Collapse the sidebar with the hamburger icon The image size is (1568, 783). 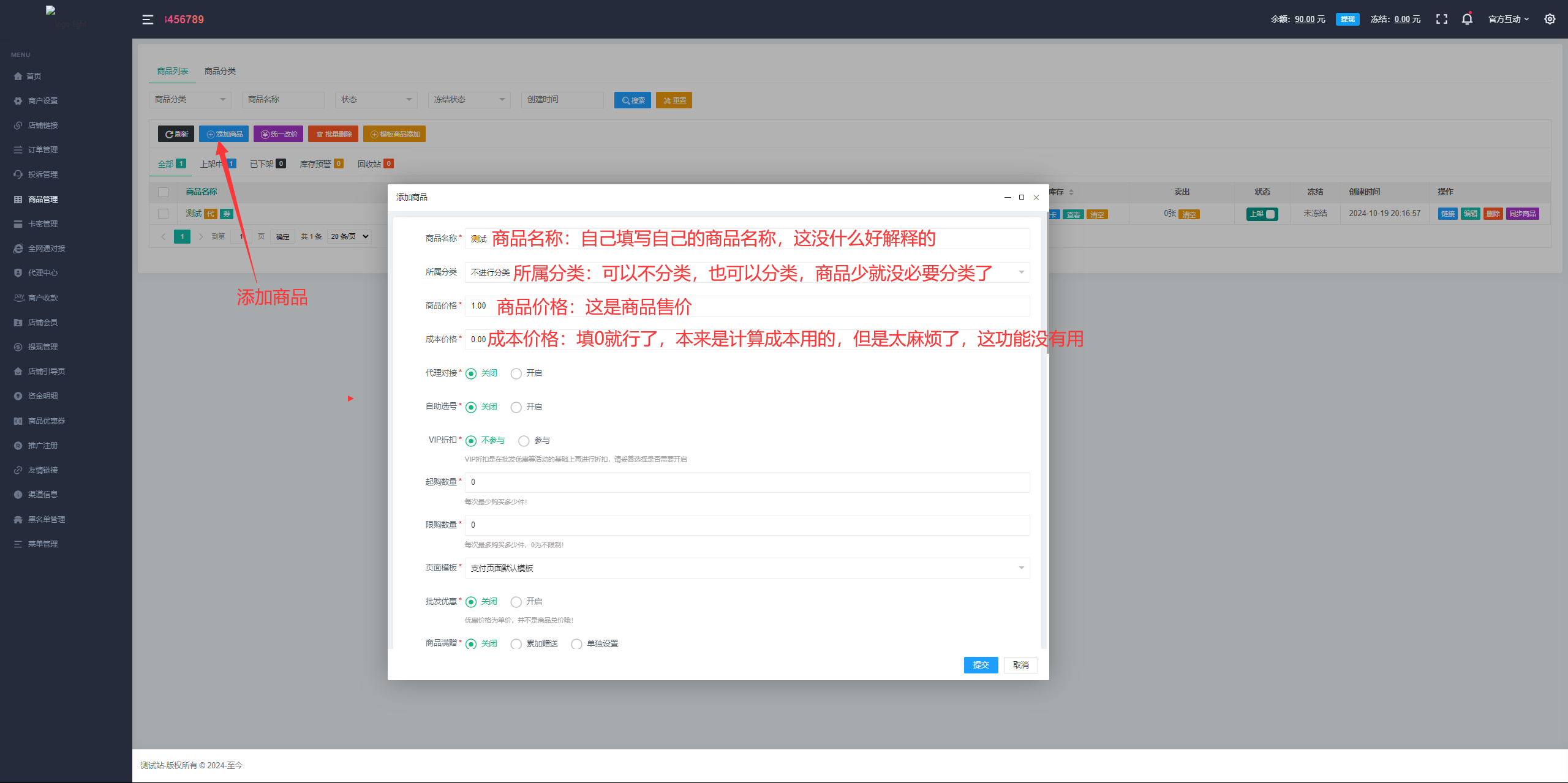(x=148, y=20)
